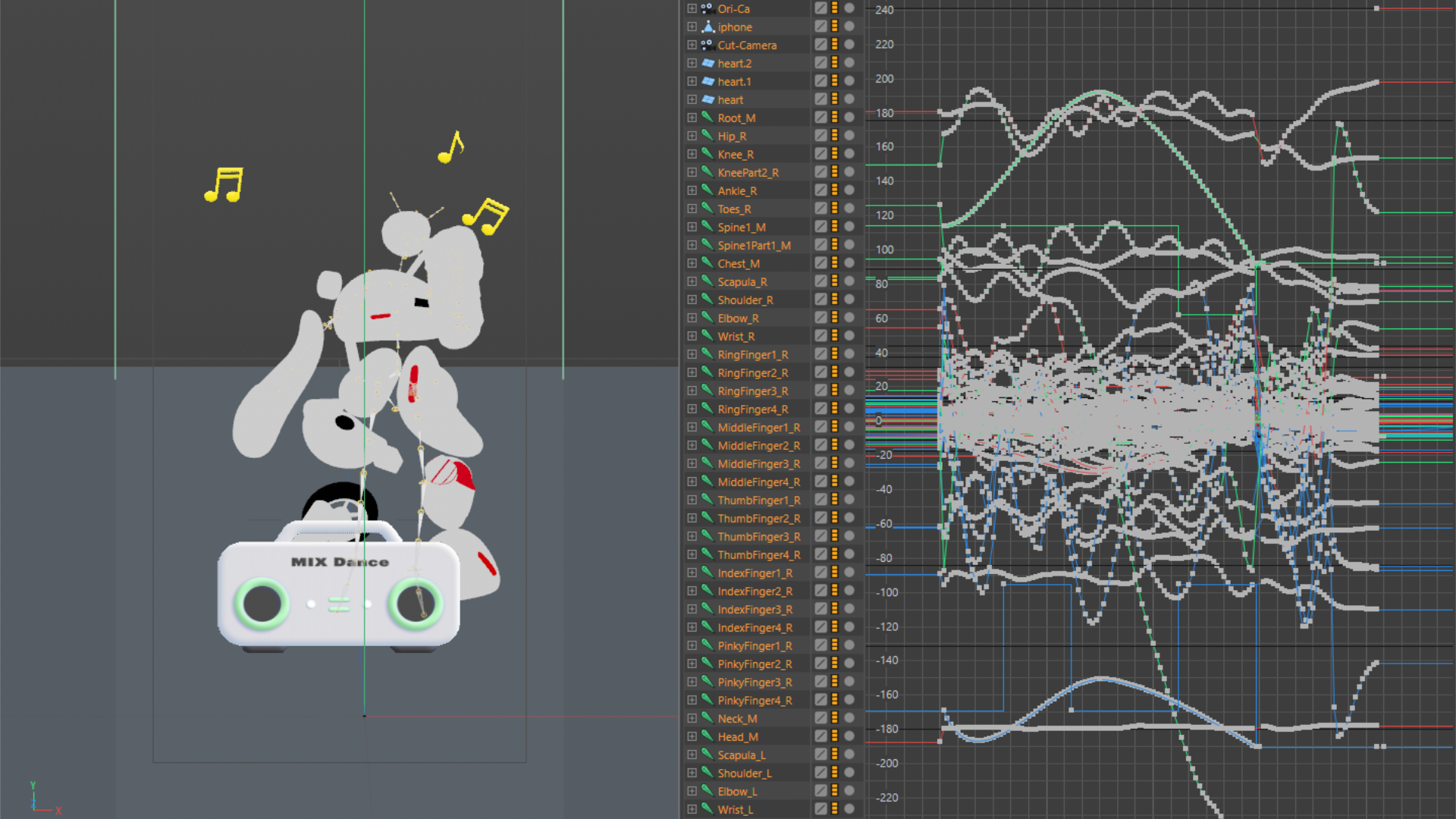Viewport: 1456px width, 819px height.
Task: Toggle the filmstrip animation switch for Hip_R
Action: (834, 136)
